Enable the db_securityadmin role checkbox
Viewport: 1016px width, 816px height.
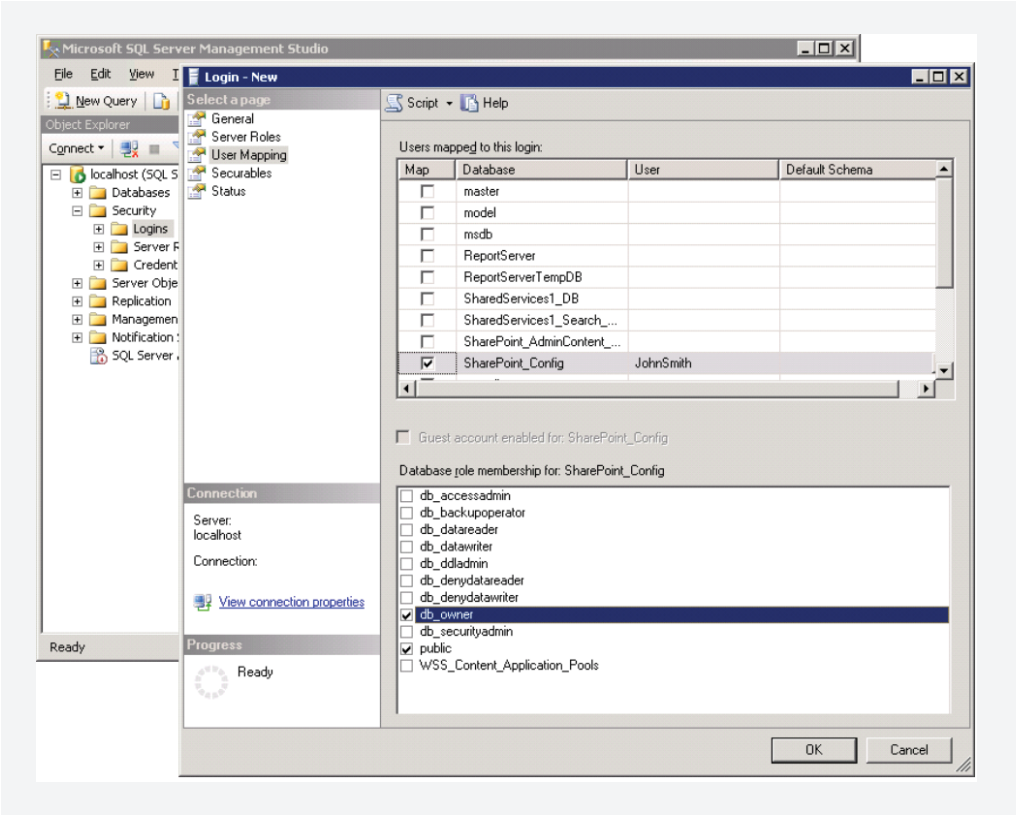point(406,631)
